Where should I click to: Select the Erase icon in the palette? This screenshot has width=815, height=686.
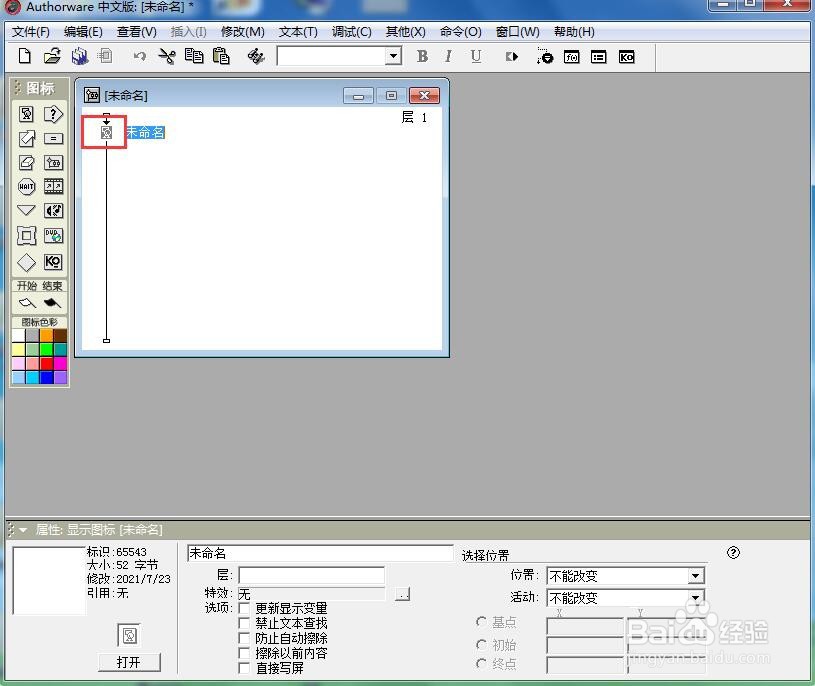click(x=26, y=163)
